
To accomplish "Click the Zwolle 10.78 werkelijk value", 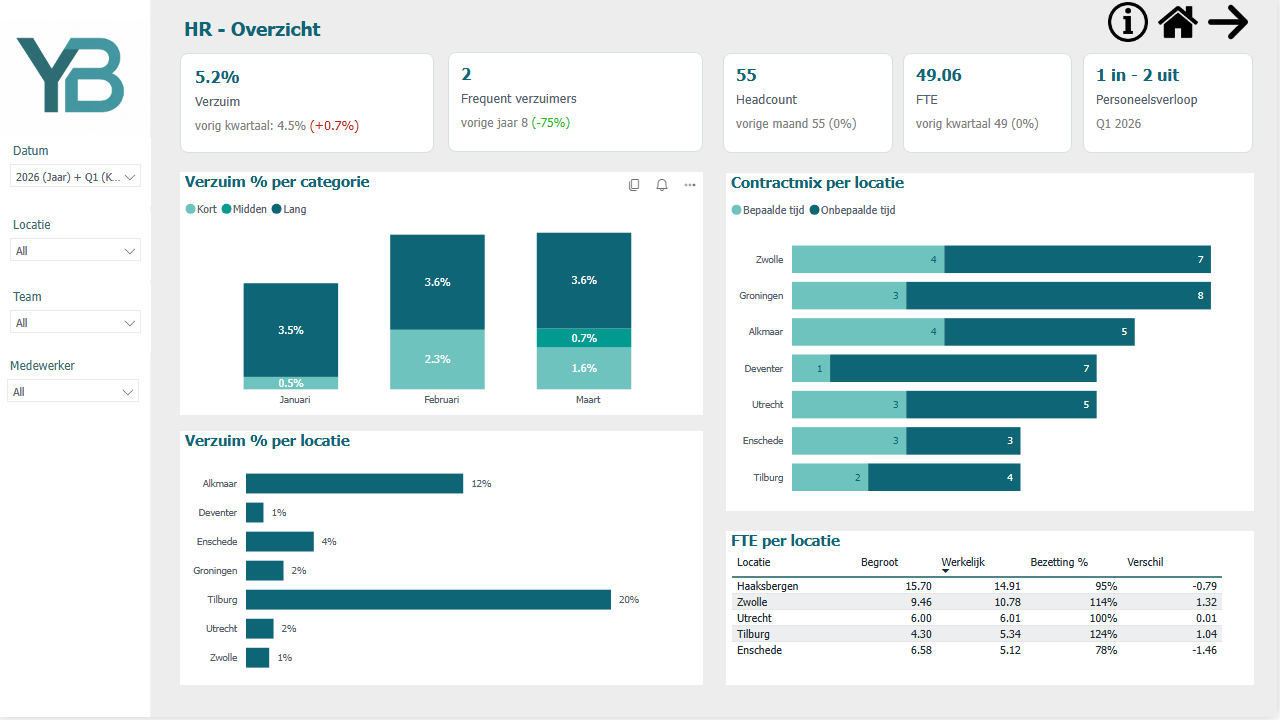I will point(1006,602).
